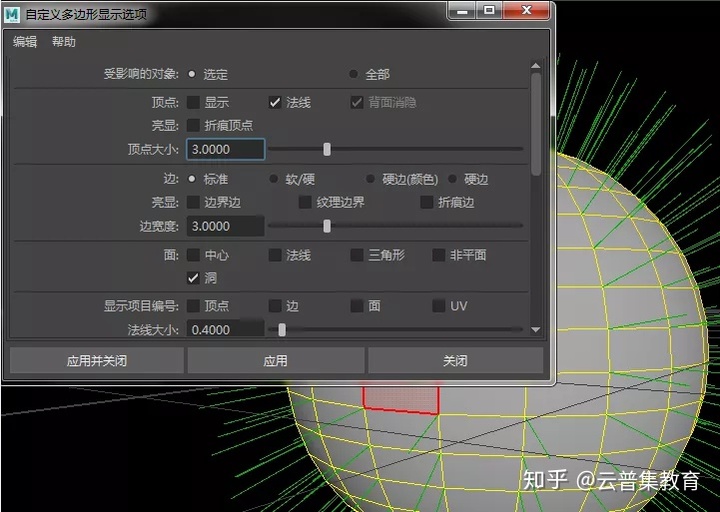Click the scrollbar up arrow
The height and width of the screenshot is (512, 720).
pyautogui.click(x=536, y=66)
